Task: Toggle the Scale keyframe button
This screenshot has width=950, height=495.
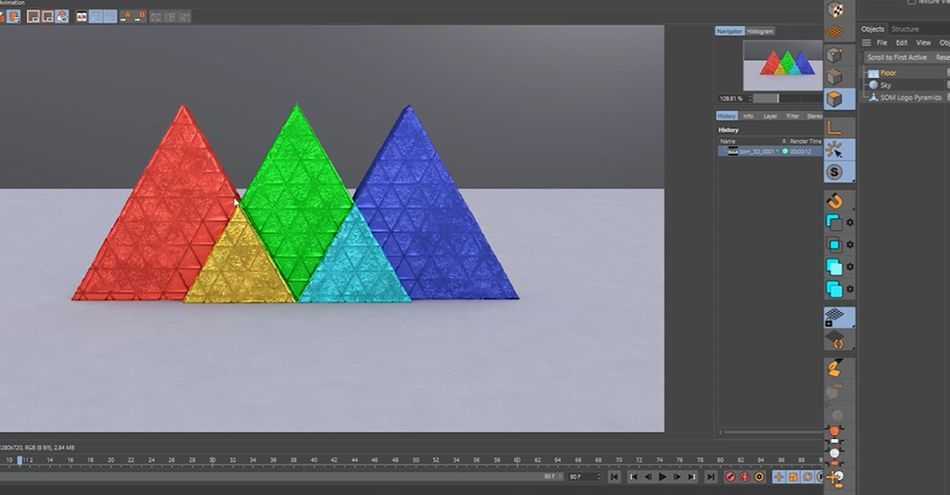Action: coord(793,477)
